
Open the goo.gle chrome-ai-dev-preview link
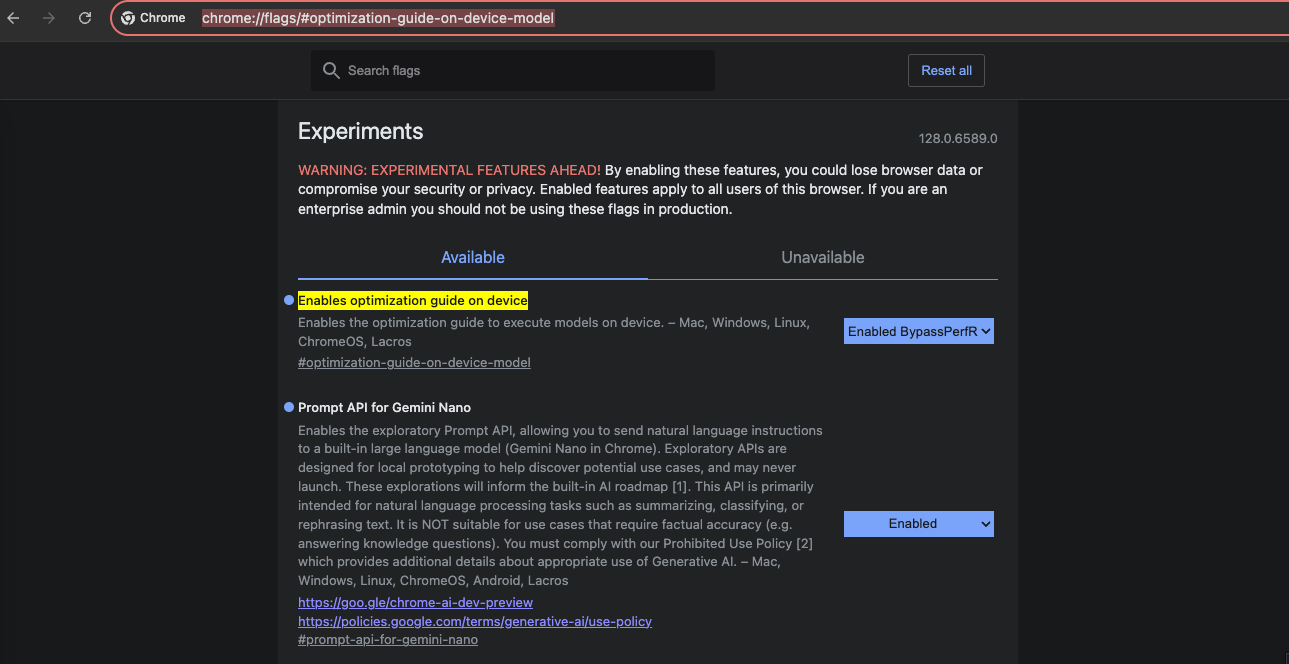(x=415, y=602)
